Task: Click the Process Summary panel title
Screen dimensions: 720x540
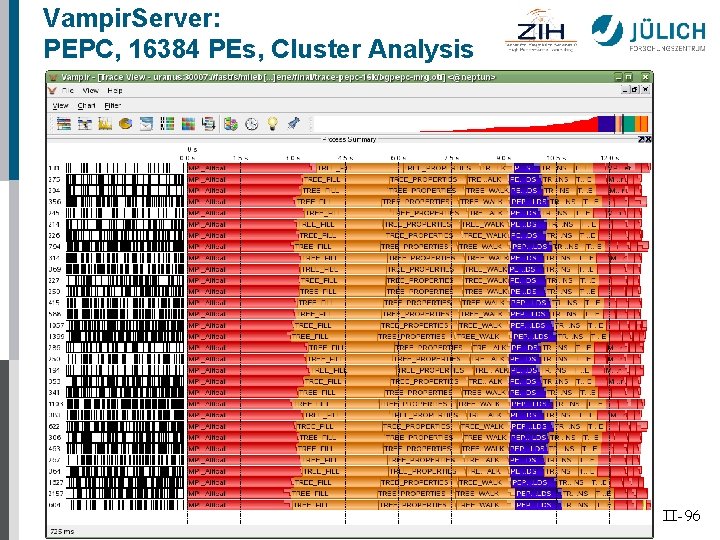Action: click(349, 139)
